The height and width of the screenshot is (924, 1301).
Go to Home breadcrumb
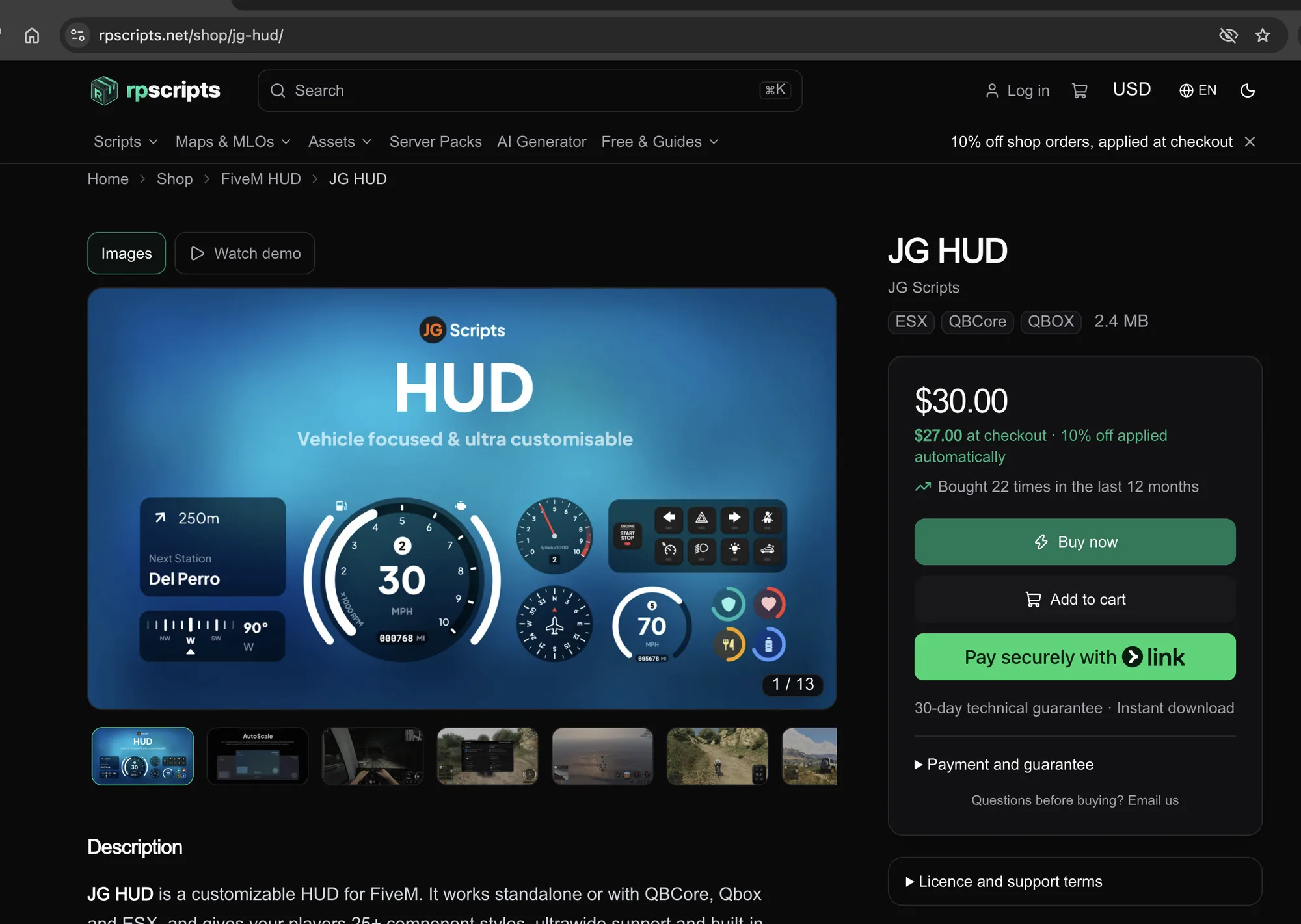pos(108,179)
